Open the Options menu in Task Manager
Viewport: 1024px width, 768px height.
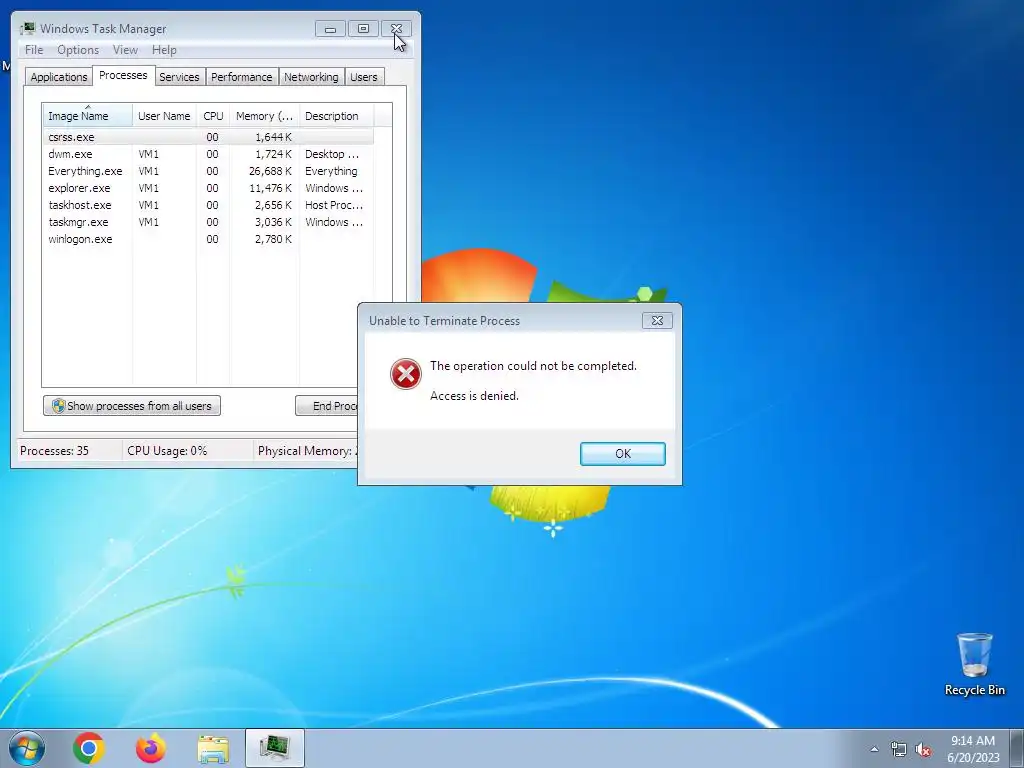tap(78, 50)
